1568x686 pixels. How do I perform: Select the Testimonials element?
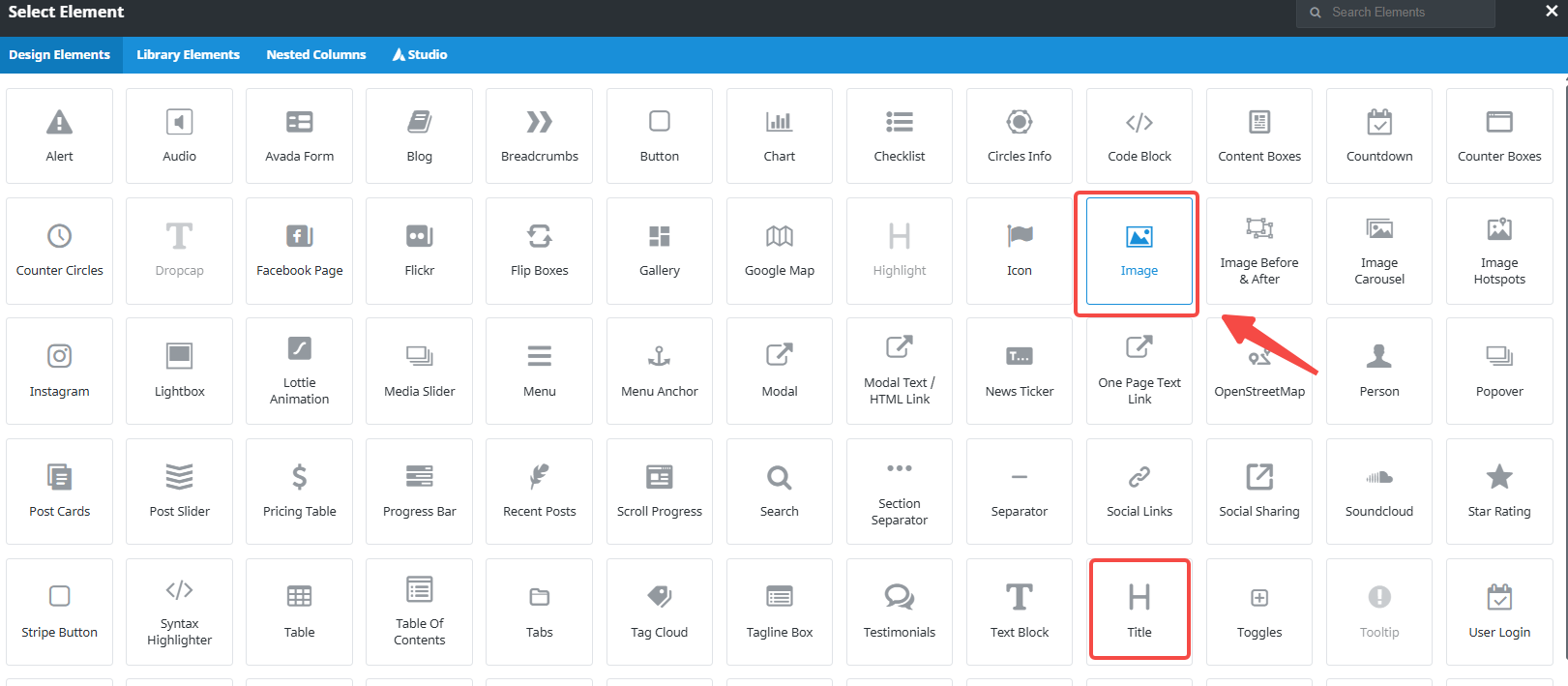coord(899,611)
